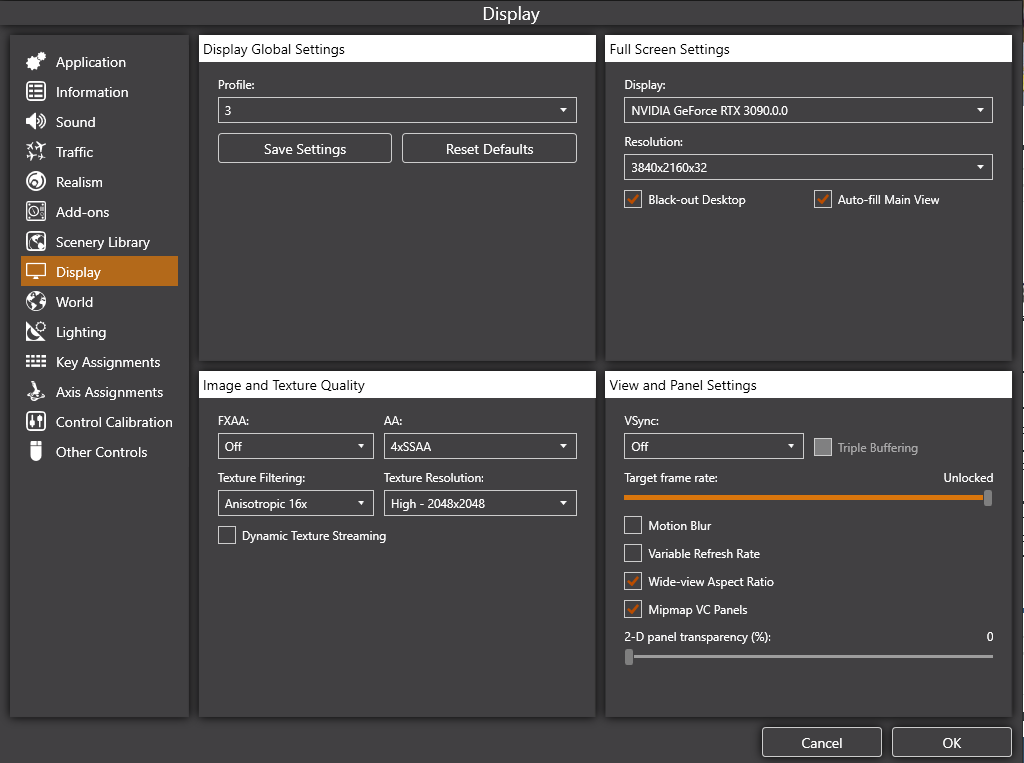
Task: Uncheck Wide-view Aspect Ratio
Action: point(633,581)
